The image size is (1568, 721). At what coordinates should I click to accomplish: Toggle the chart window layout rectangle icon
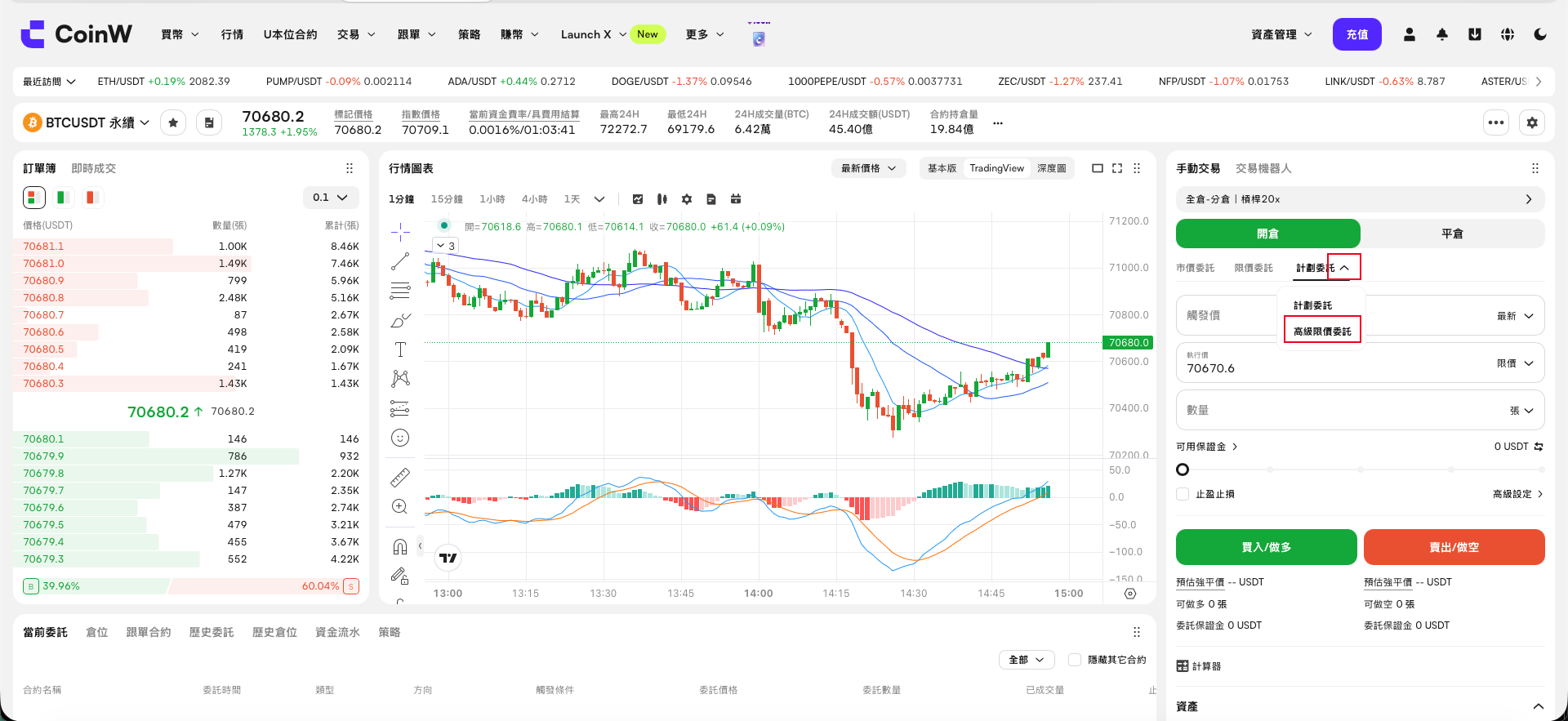pyautogui.click(x=1098, y=168)
